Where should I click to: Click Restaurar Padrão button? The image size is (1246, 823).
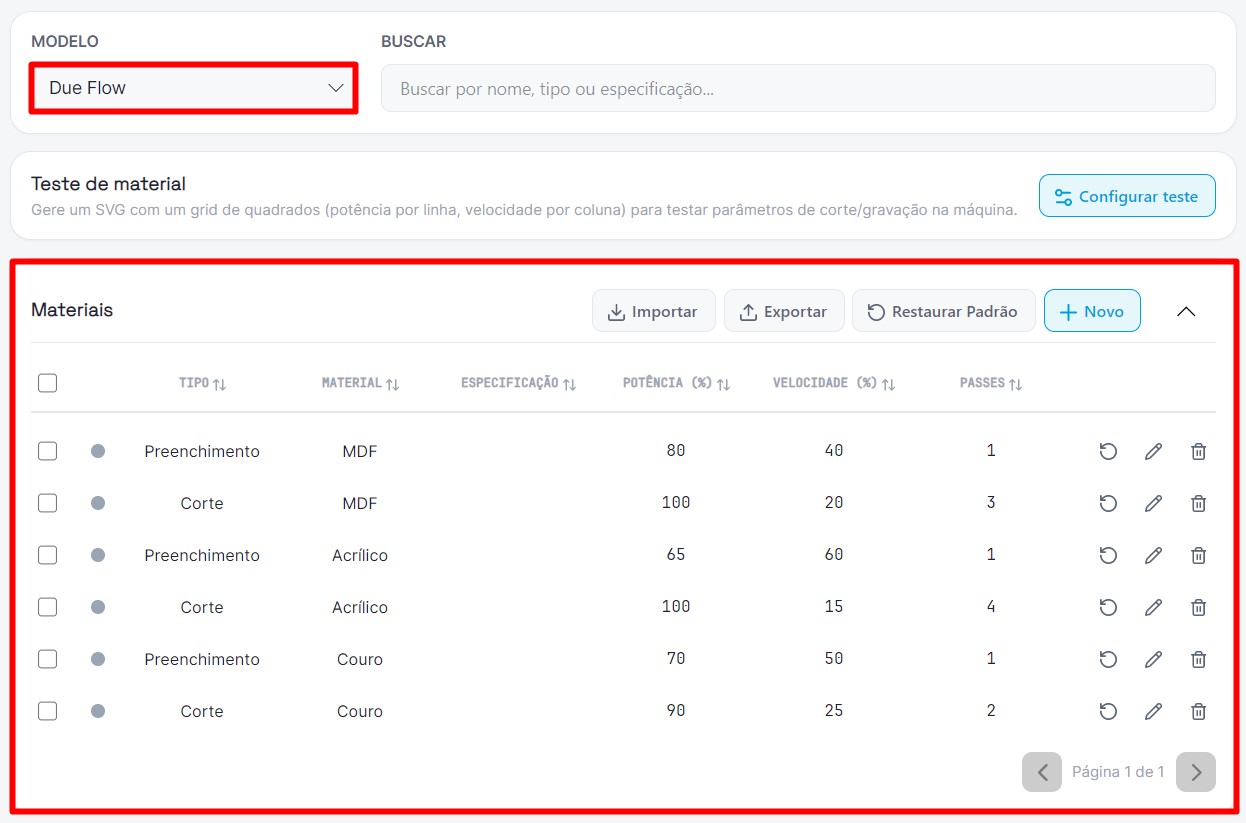(x=943, y=311)
